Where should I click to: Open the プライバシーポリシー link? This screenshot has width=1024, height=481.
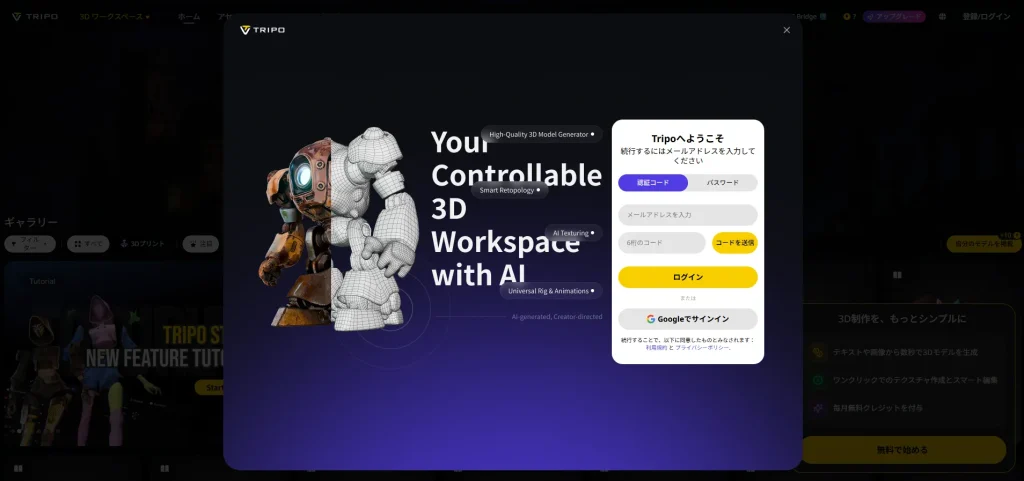703,348
